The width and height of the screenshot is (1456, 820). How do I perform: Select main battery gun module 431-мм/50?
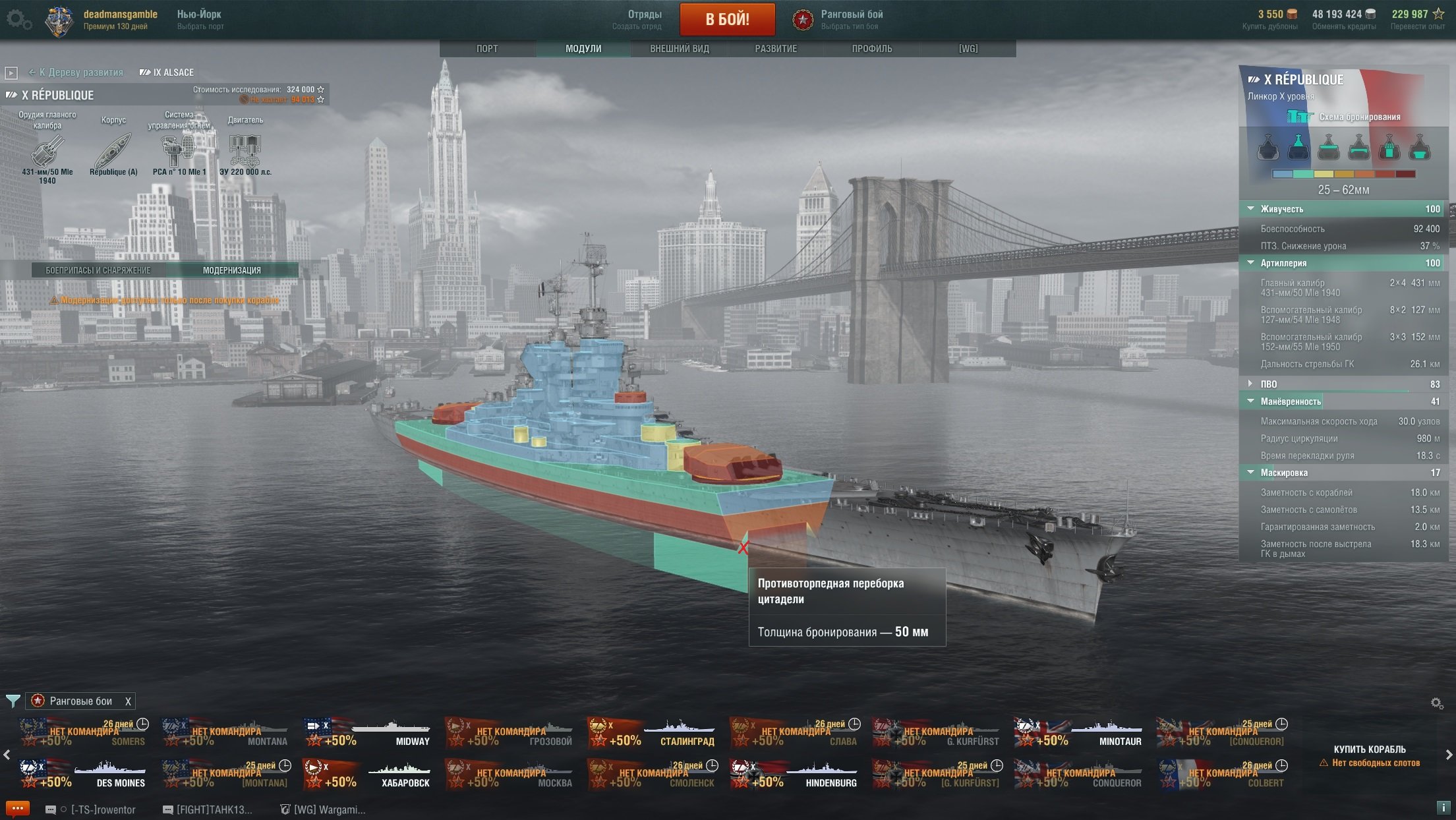(x=47, y=150)
